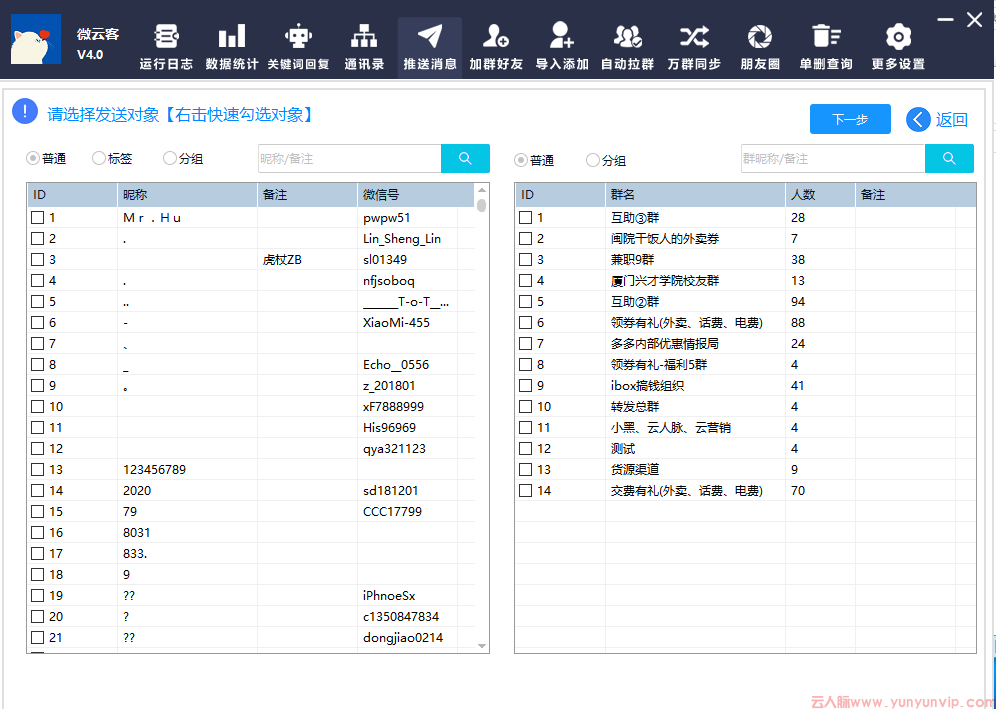Open the 通讯录 contacts icon
Screen dimensions: 996x709
[364, 38]
